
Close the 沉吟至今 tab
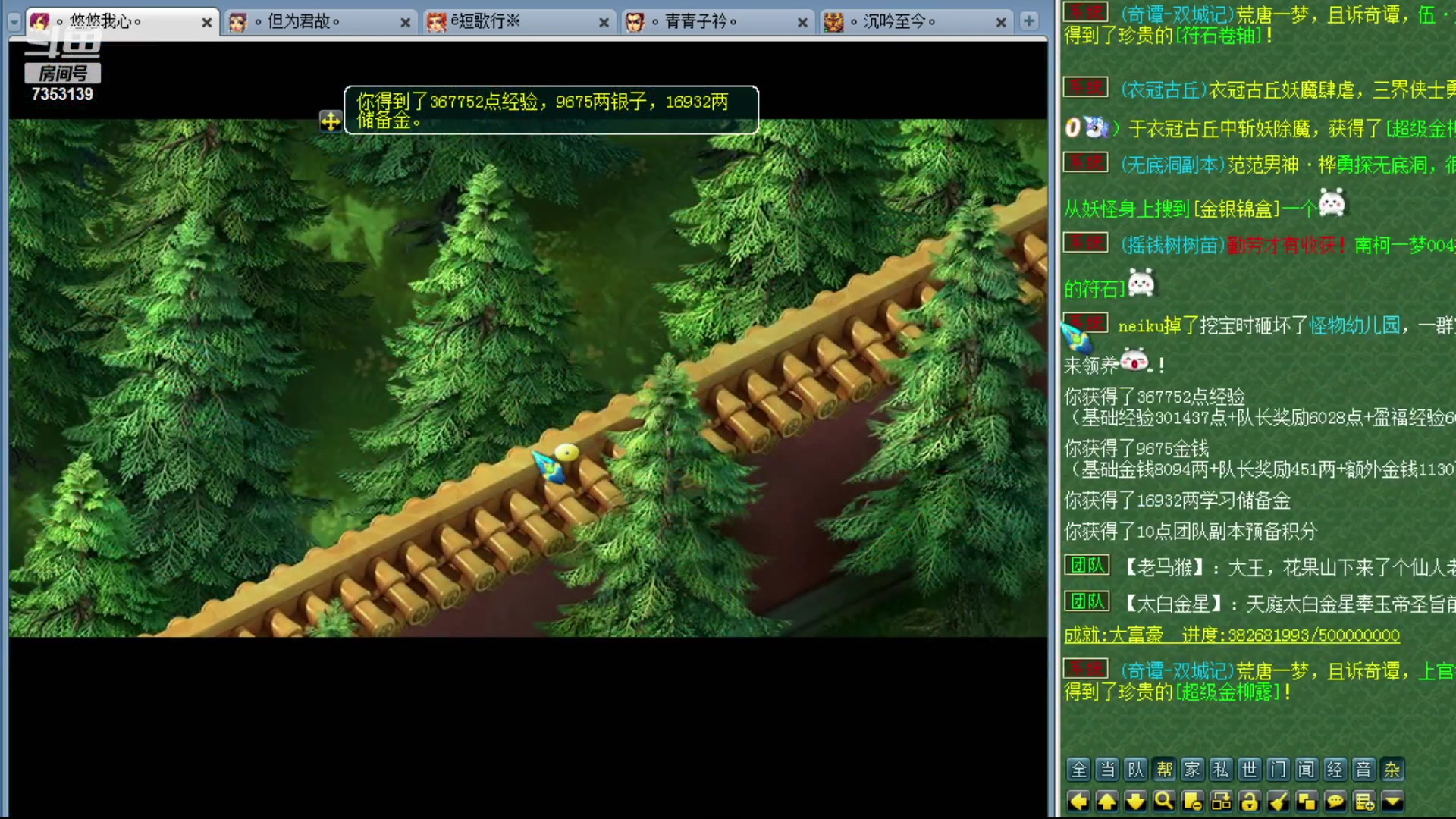click(1001, 23)
